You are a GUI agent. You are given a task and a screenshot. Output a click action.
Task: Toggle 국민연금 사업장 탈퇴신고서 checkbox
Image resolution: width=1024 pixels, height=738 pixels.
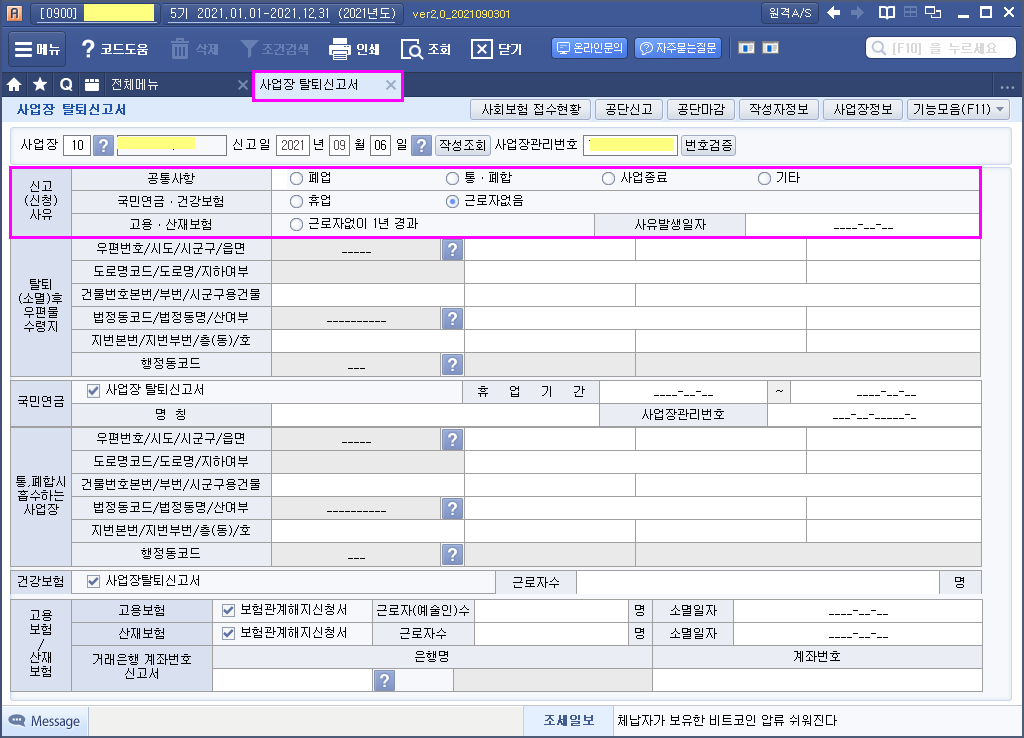(94, 391)
